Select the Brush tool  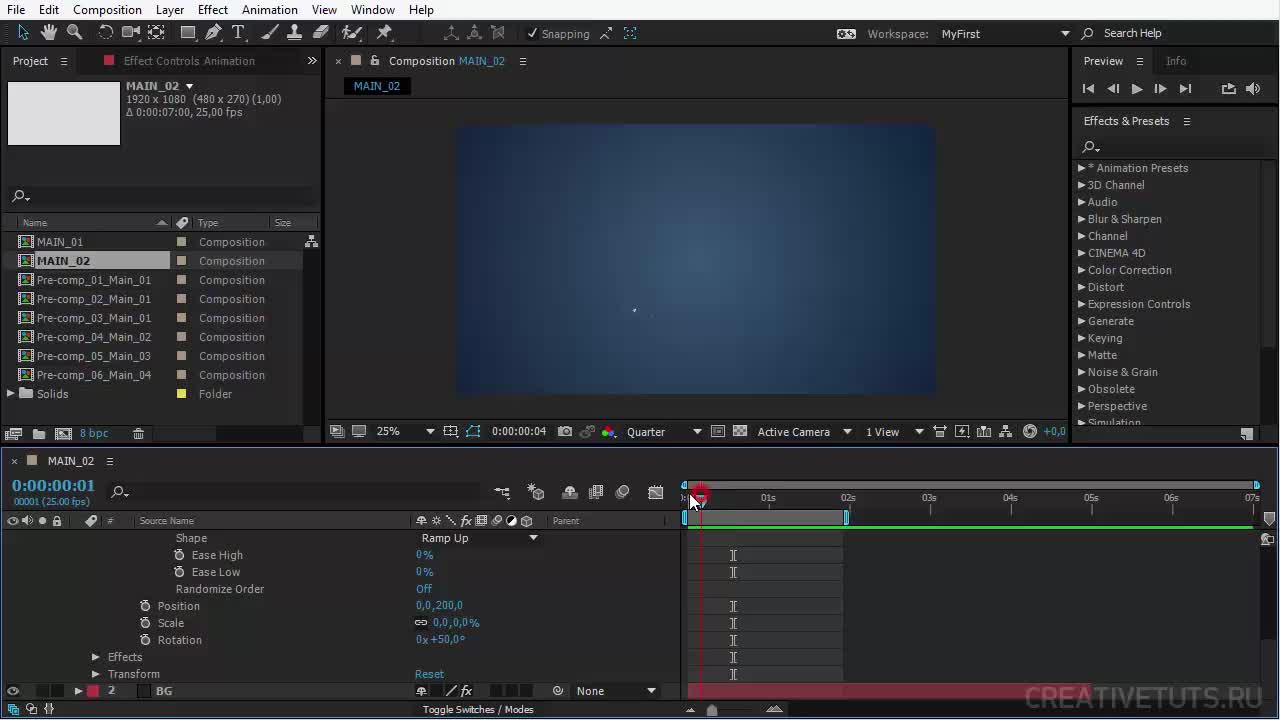coord(270,33)
